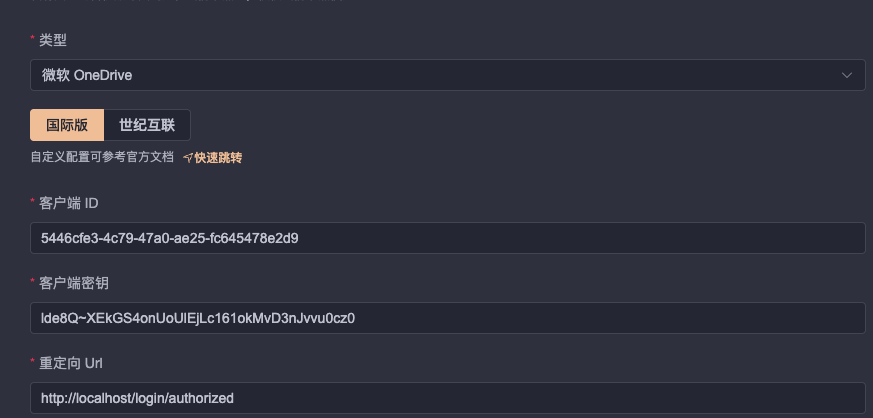Screen dimensions: 873x418
Task: Click the 类型 field label
Action: 53,40
